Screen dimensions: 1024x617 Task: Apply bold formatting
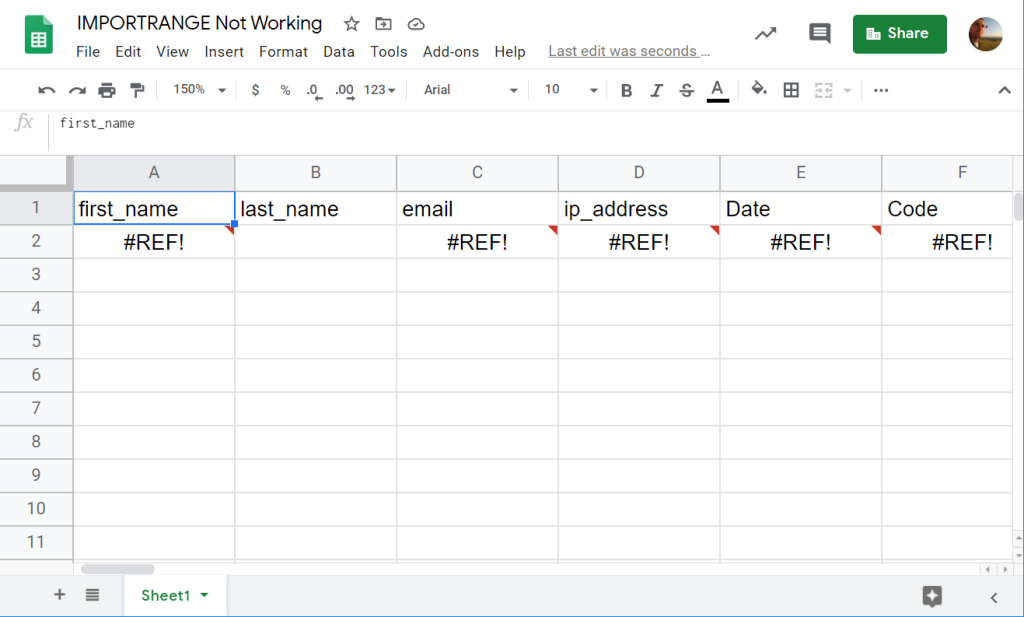pos(625,89)
